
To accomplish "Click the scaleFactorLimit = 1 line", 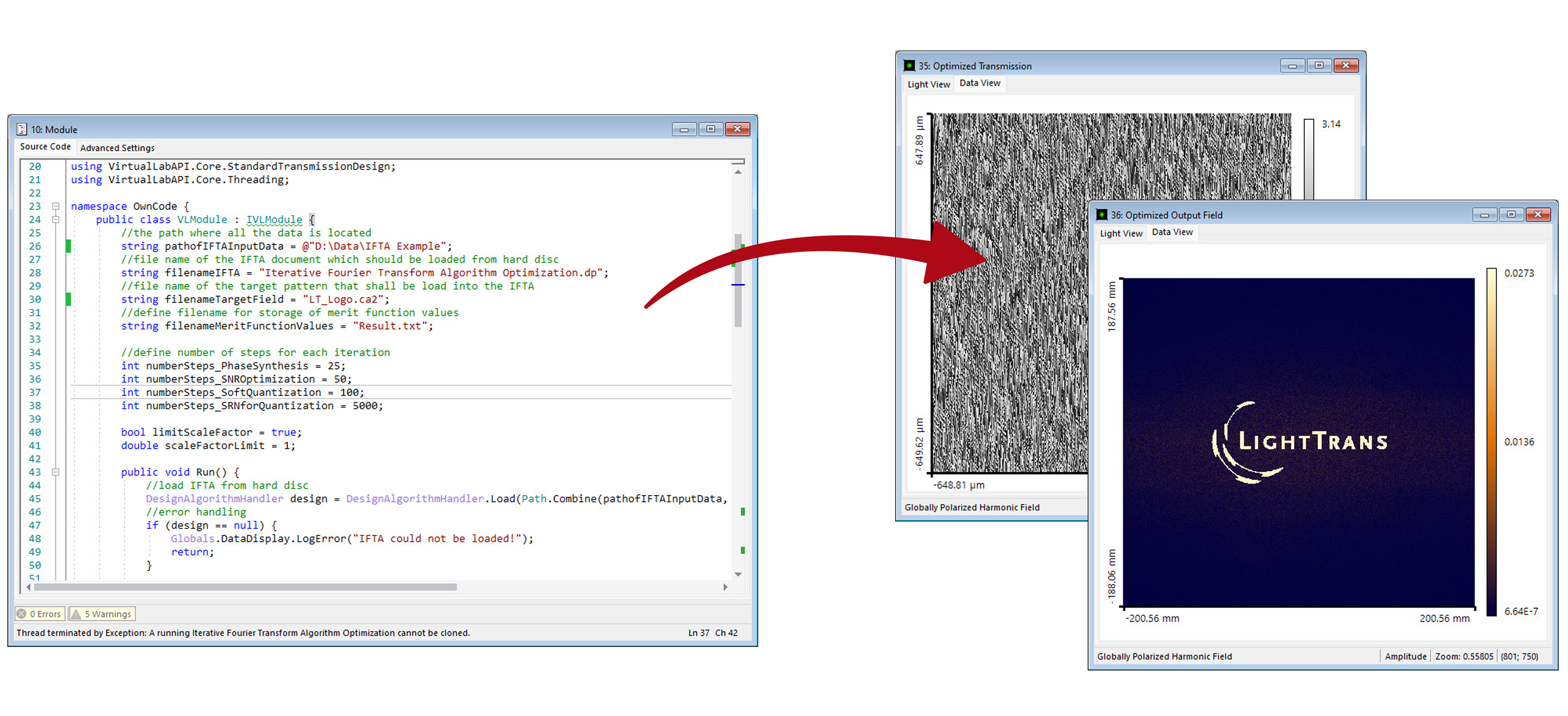I will click(208, 446).
